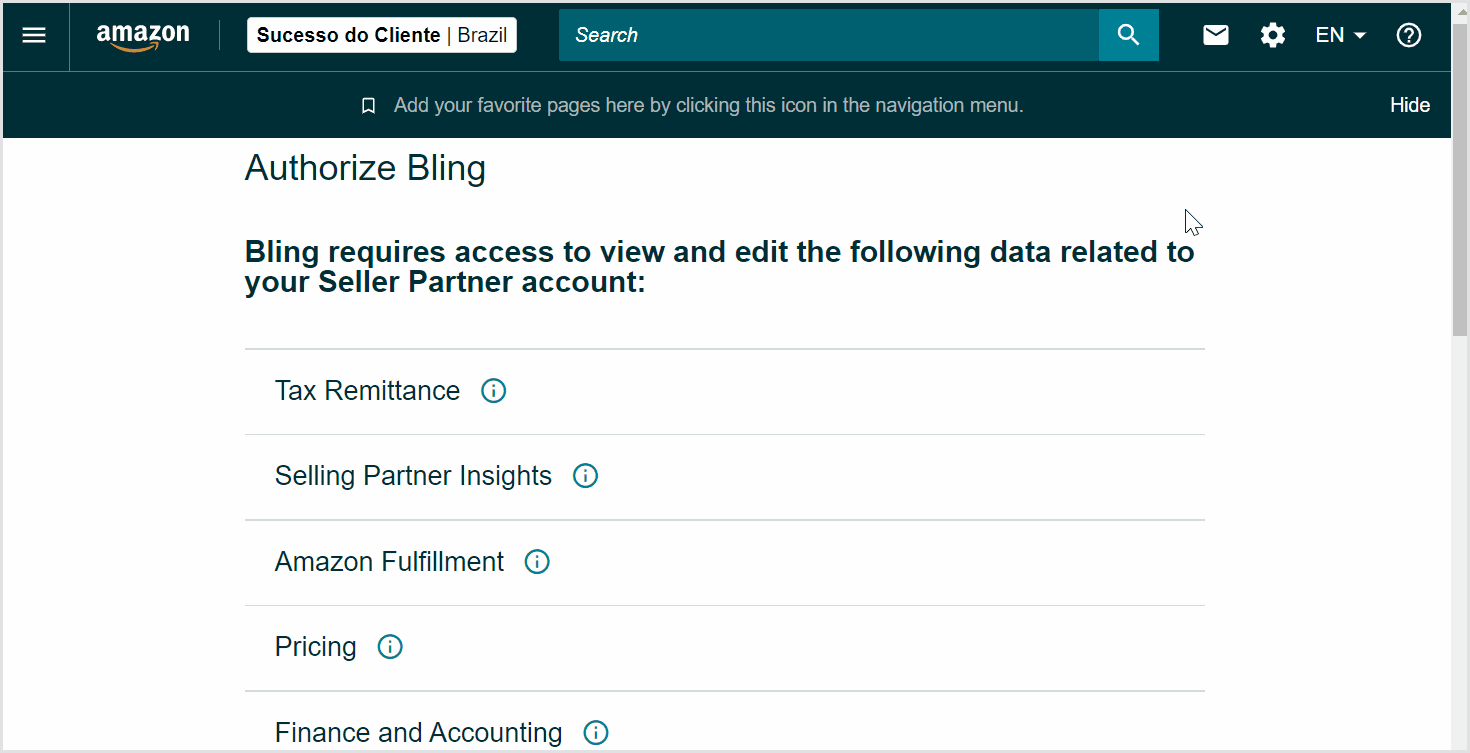Open the help question mark icon
Viewport: 1470px width, 753px height.
click(x=1409, y=35)
